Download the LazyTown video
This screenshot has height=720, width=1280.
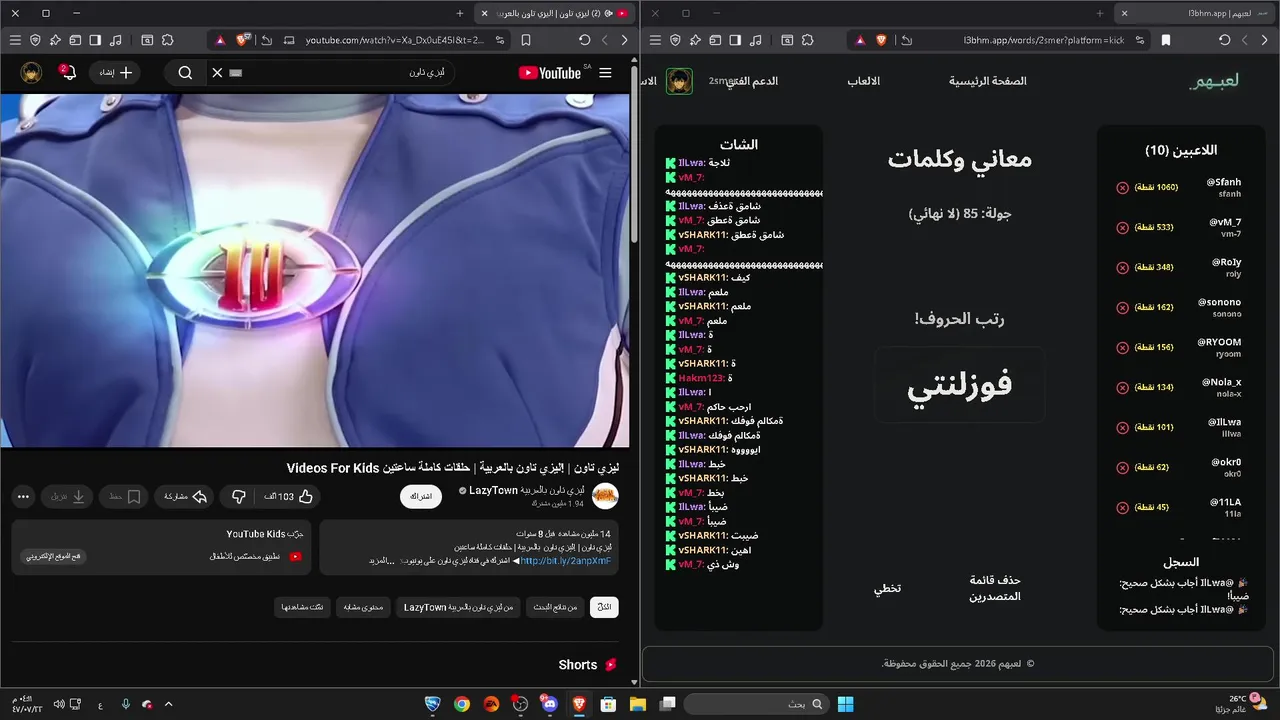[x=68, y=496]
